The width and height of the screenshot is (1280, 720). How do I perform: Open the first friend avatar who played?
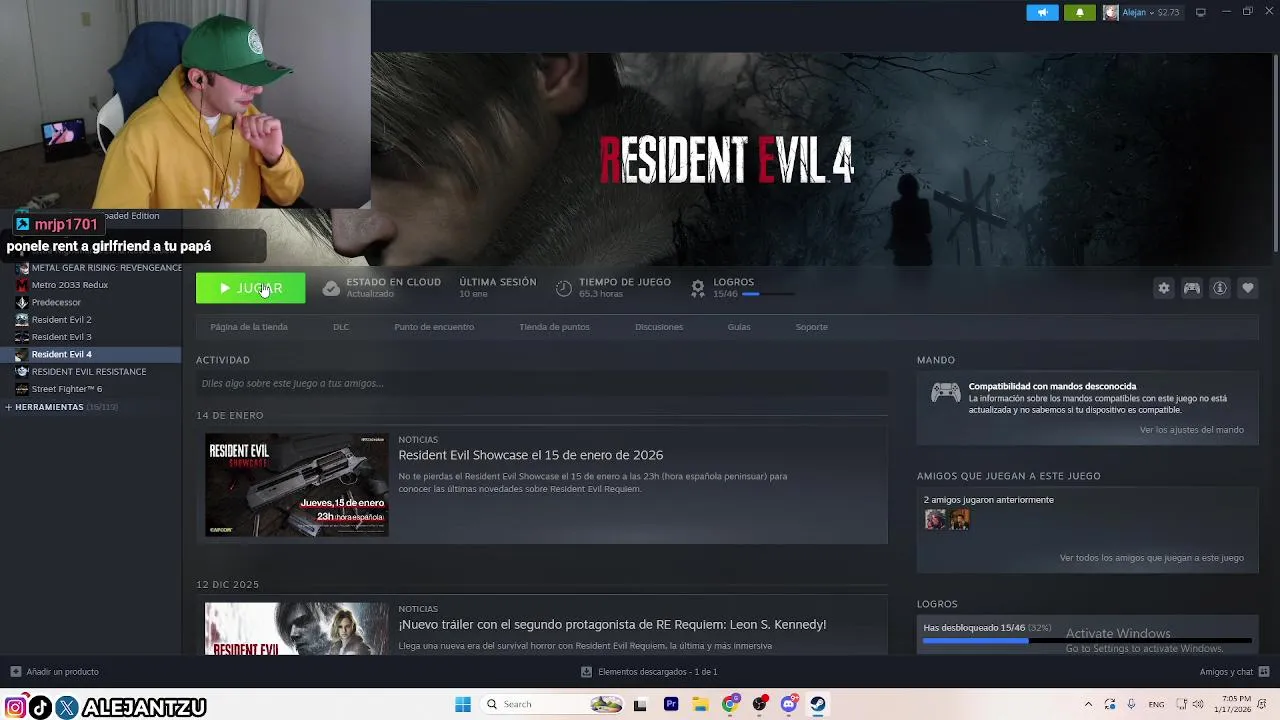click(x=935, y=519)
